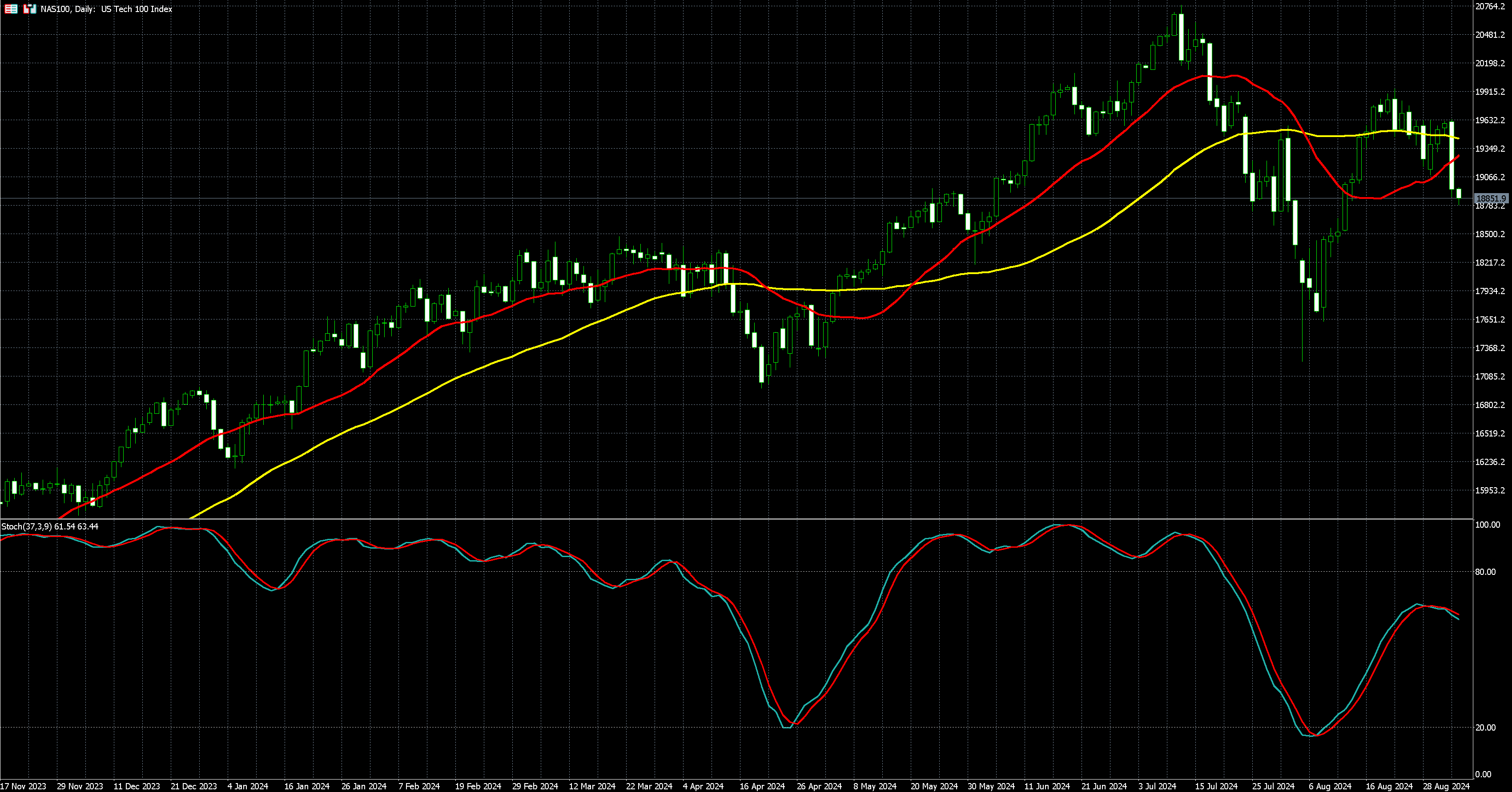
Task: Click the 20764.2 price scale label
Action: 1490,7
